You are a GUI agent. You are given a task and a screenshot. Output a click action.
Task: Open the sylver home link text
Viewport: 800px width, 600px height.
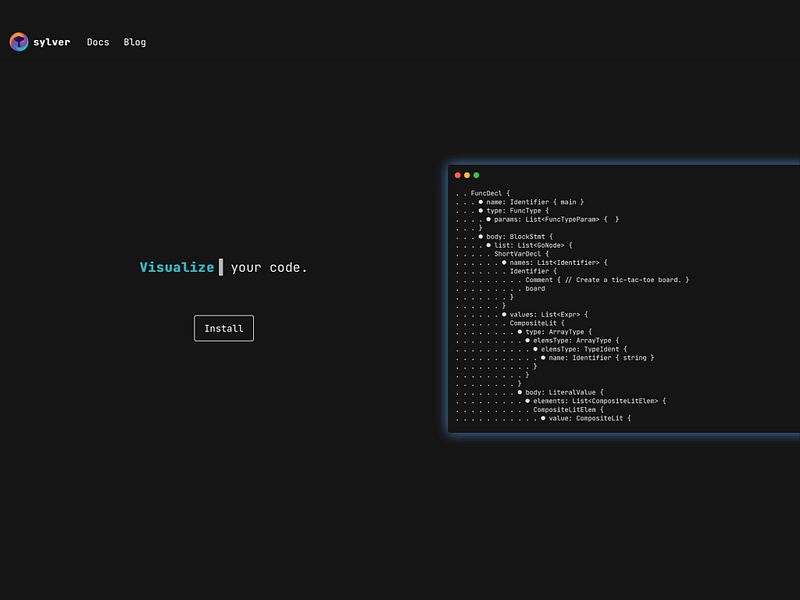point(52,42)
